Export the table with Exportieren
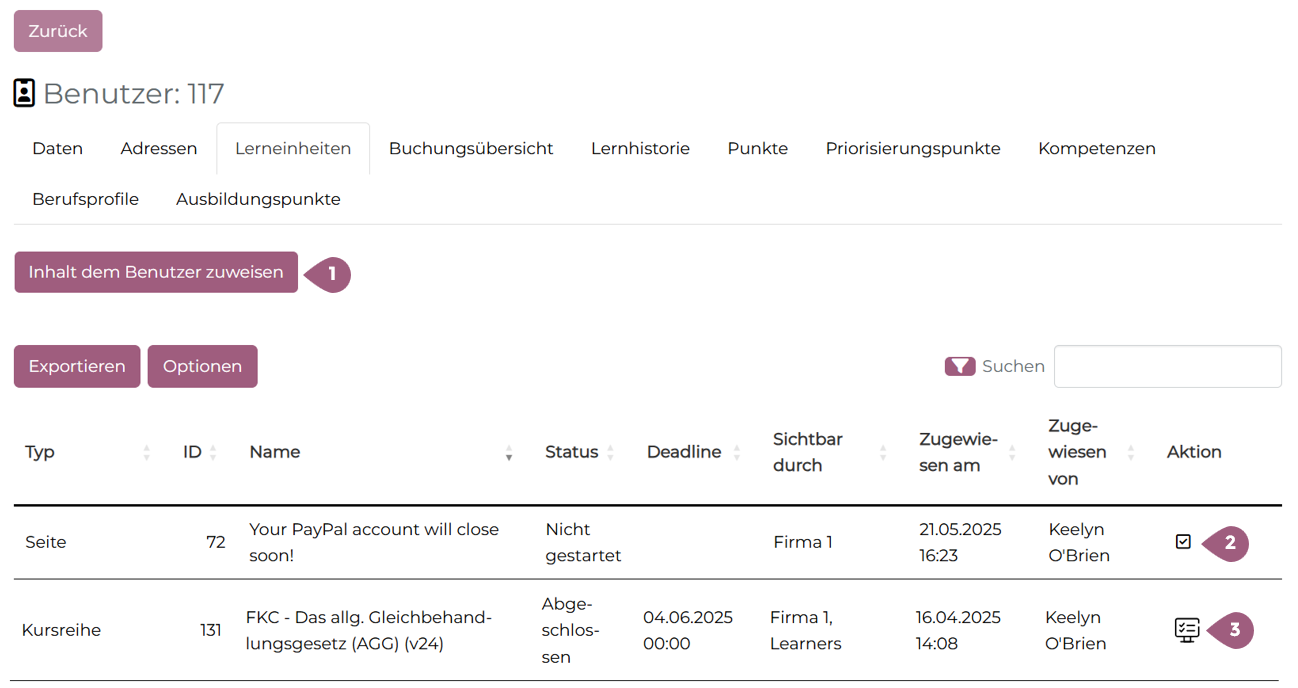Viewport: 1298px width, 688px height. click(77, 366)
